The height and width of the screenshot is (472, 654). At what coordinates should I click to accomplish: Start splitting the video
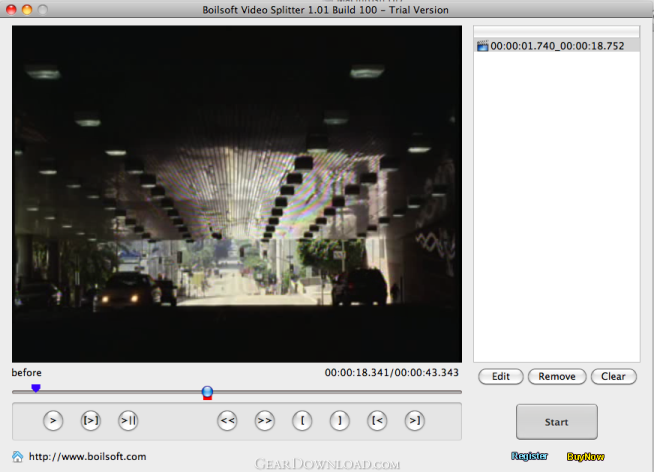coord(556,422)
